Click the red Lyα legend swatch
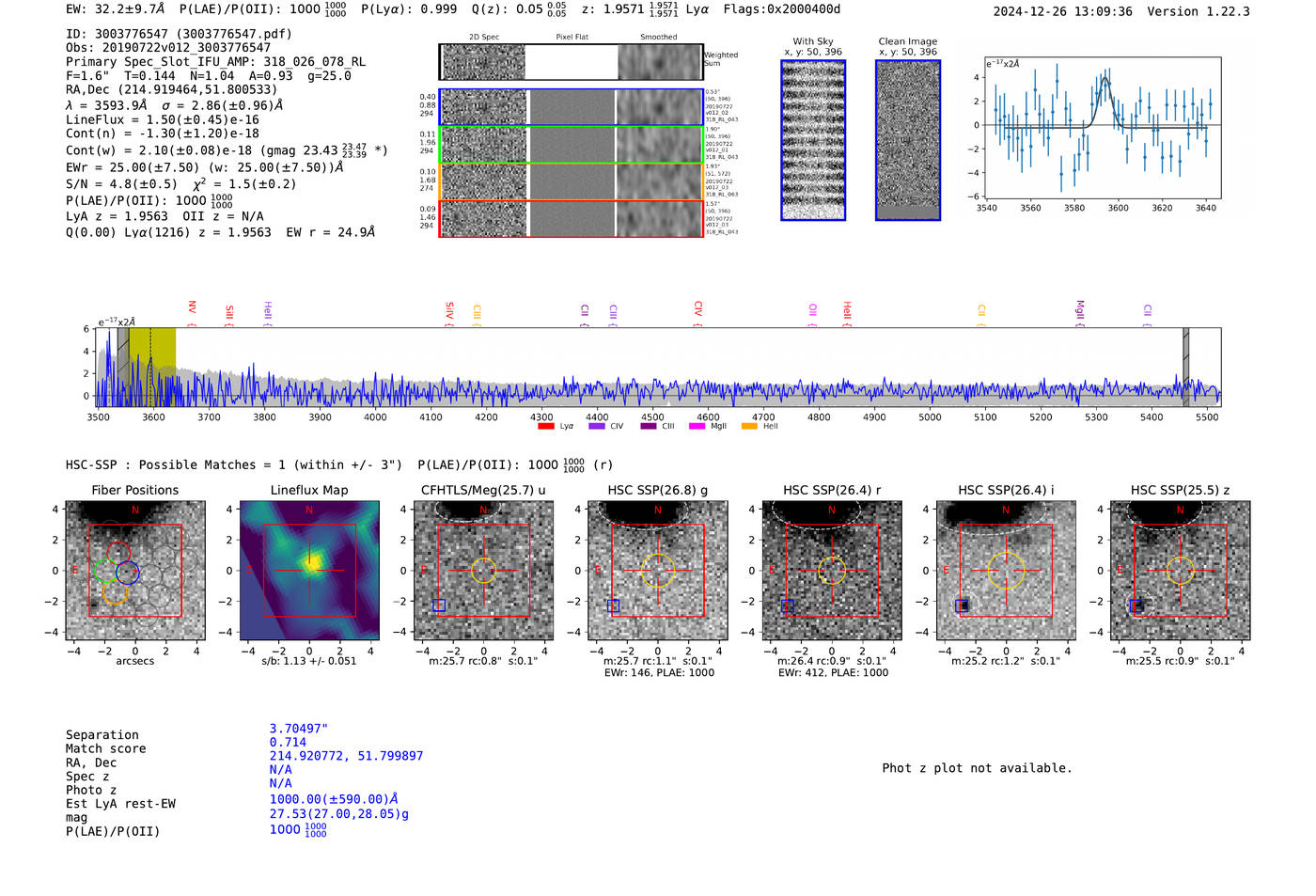 pyautogui.click(x=546, y=426)
